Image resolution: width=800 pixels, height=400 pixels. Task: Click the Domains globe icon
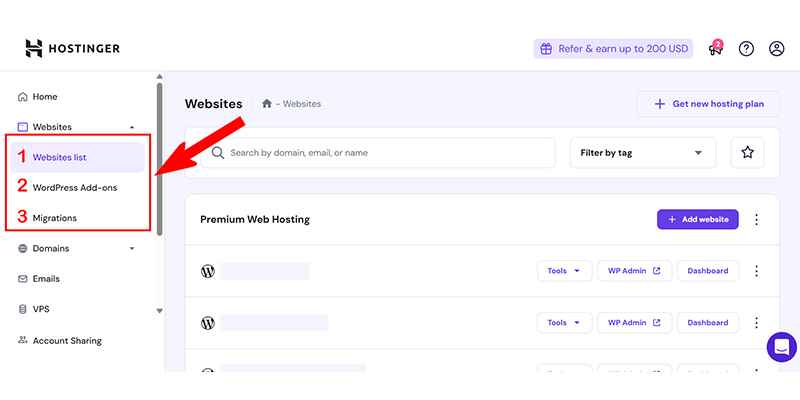(22, 248)
